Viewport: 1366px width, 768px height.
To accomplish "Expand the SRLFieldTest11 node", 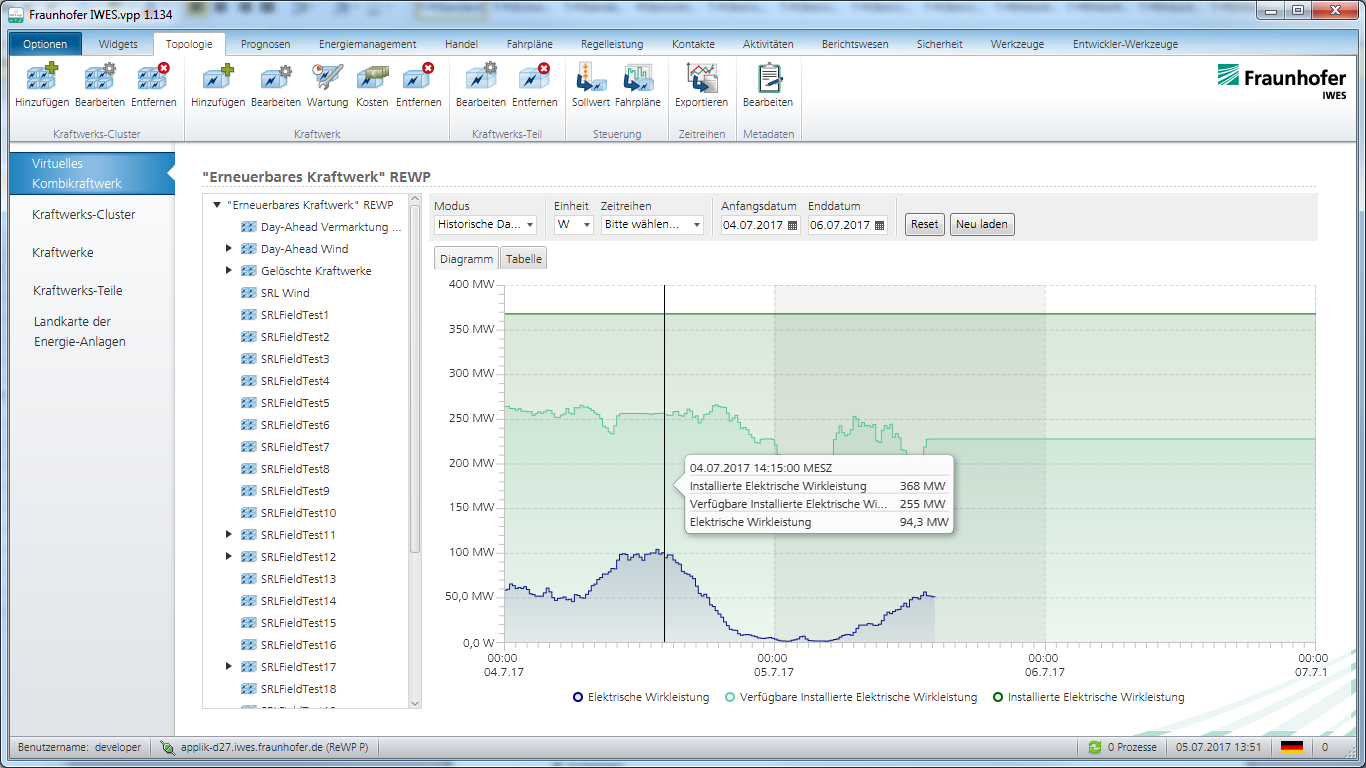I will coord(229,535).
